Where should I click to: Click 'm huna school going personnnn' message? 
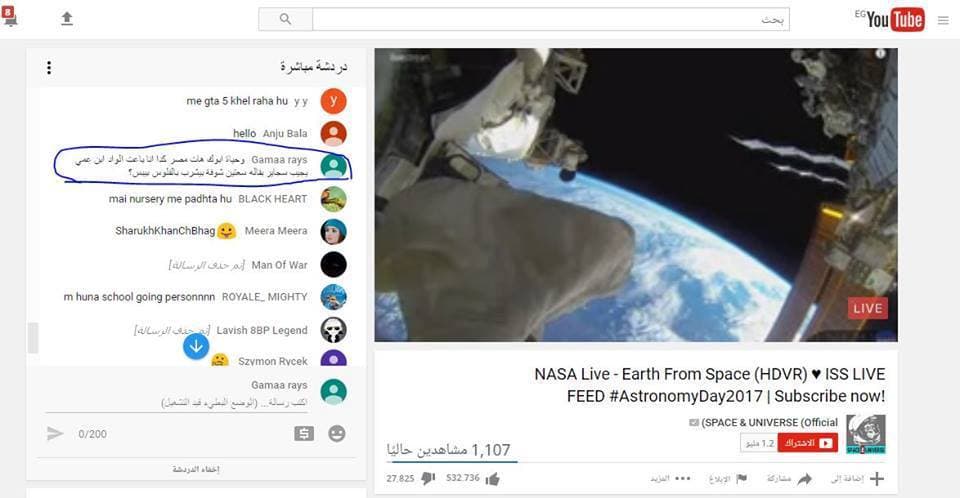pos(139,296)
